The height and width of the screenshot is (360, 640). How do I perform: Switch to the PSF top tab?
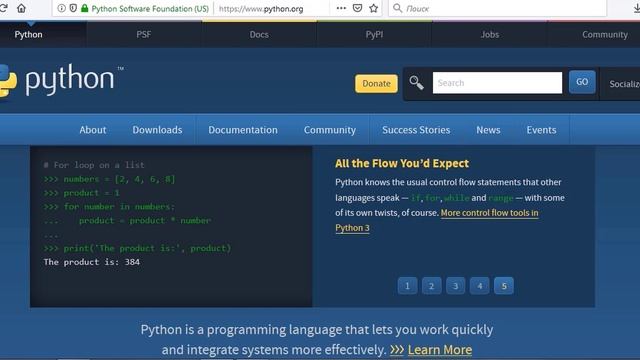coord(144,35)
